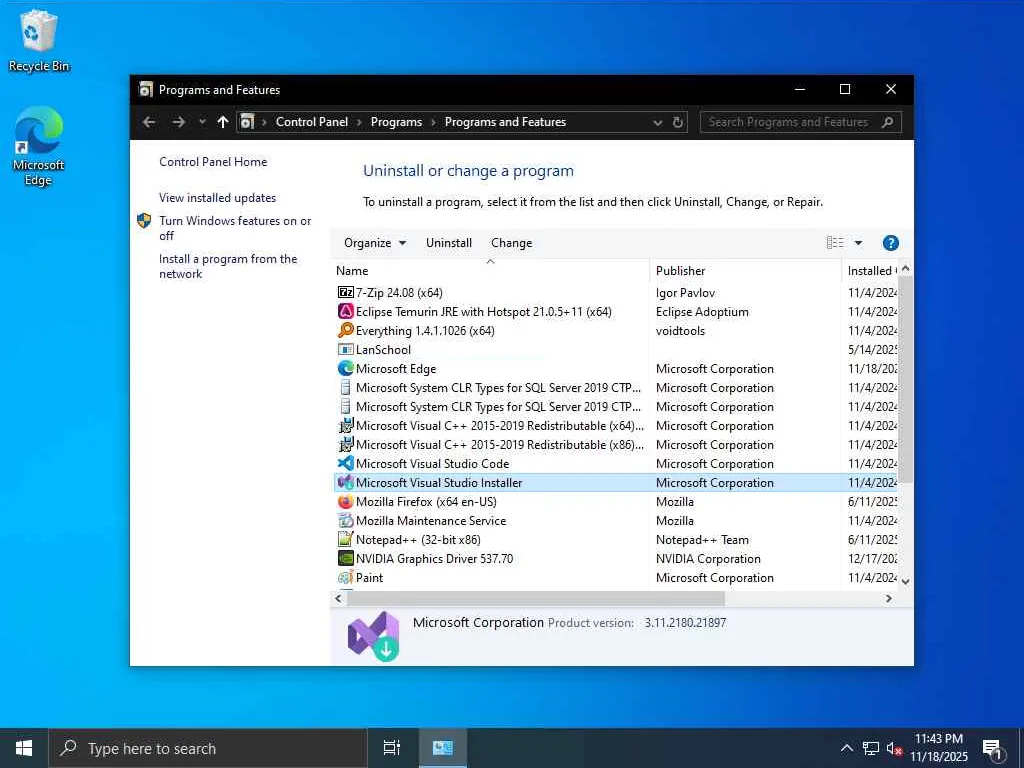Image resolution: width=1024 pixels, height=768 pixels.
Task: Show hidden tray icons chevron
Action: (x=846, y=748)
